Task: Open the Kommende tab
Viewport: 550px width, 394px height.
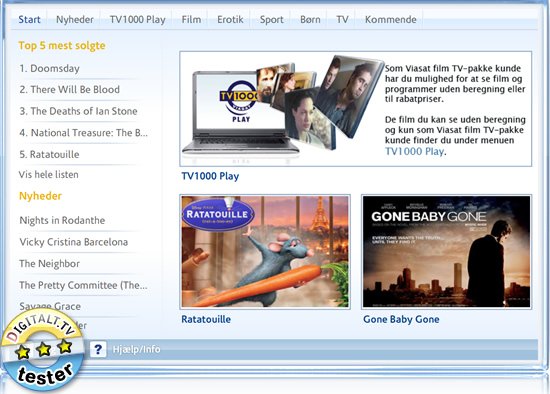Action: (391, 20)
